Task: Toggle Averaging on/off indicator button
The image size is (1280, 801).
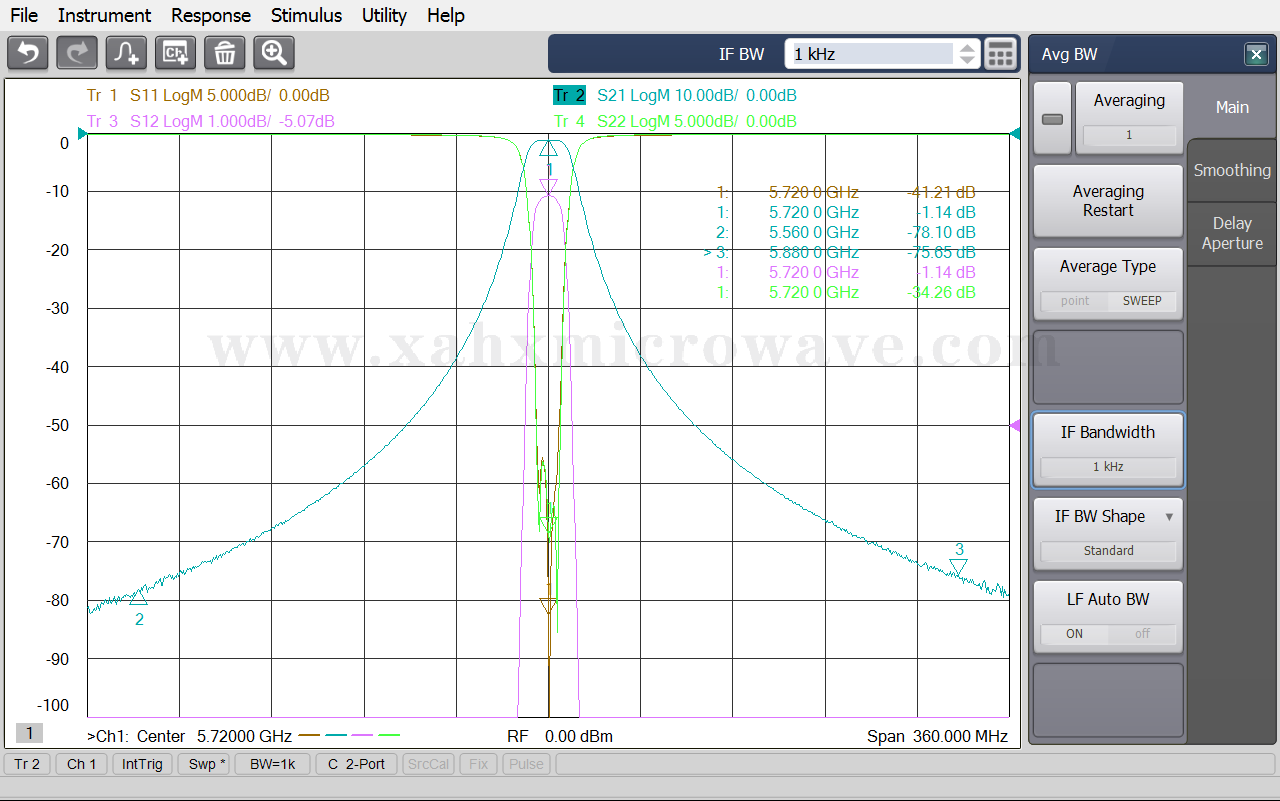Action: click(1052, 119)
